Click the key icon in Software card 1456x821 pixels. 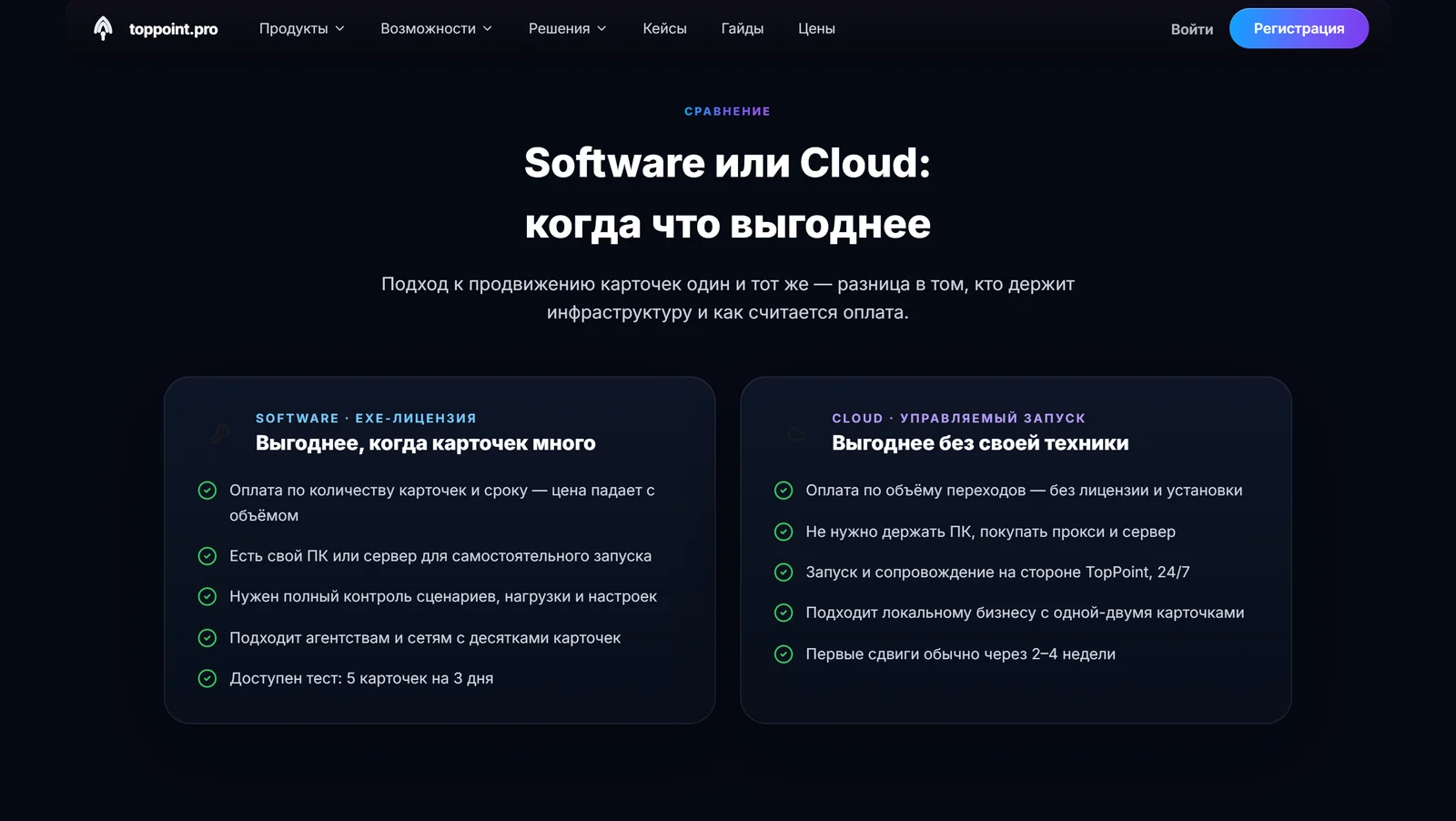(x=219, y=433)
